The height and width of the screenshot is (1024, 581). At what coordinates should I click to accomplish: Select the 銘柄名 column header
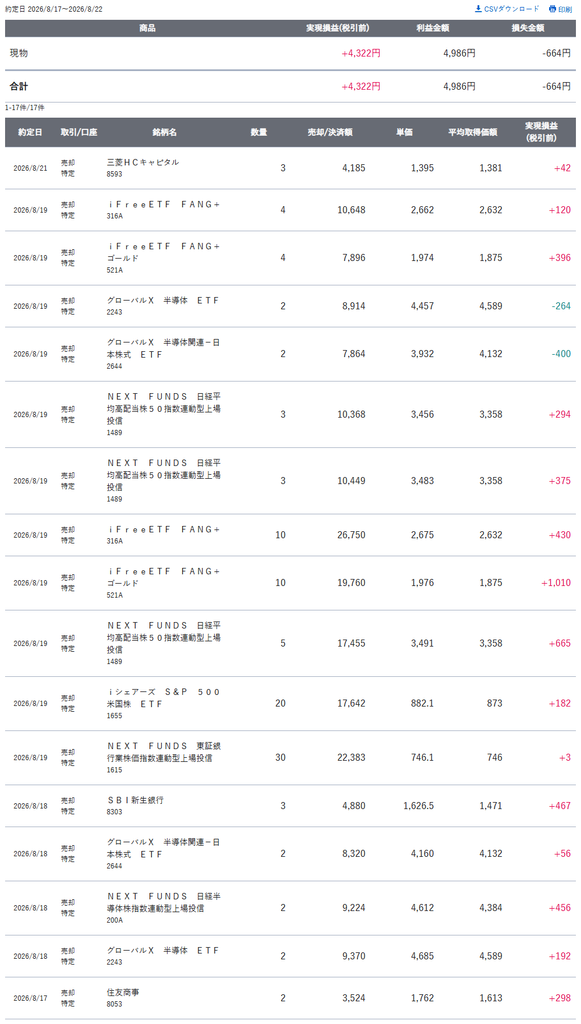(165, 132)
